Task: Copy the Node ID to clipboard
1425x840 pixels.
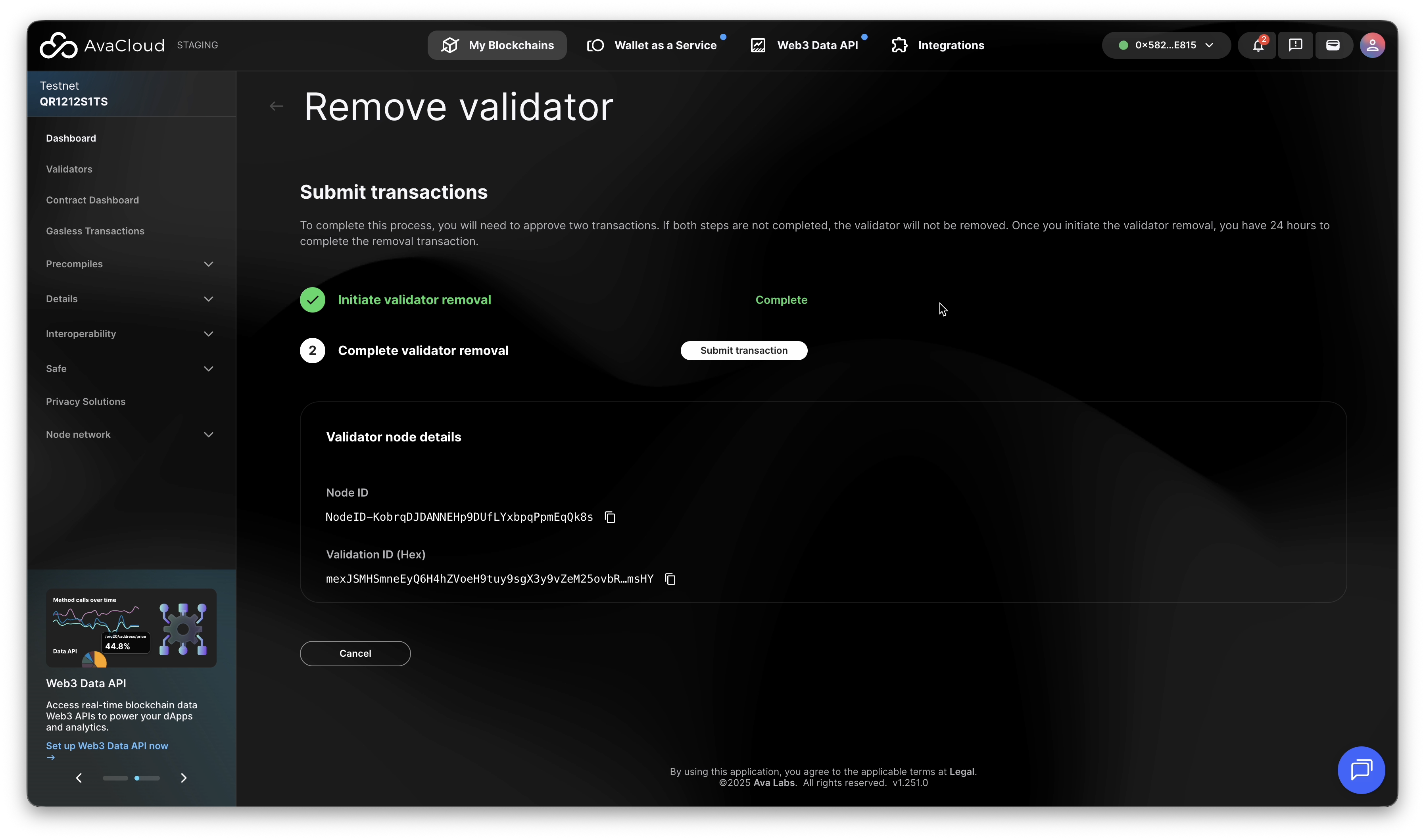Action: [610, 517]
